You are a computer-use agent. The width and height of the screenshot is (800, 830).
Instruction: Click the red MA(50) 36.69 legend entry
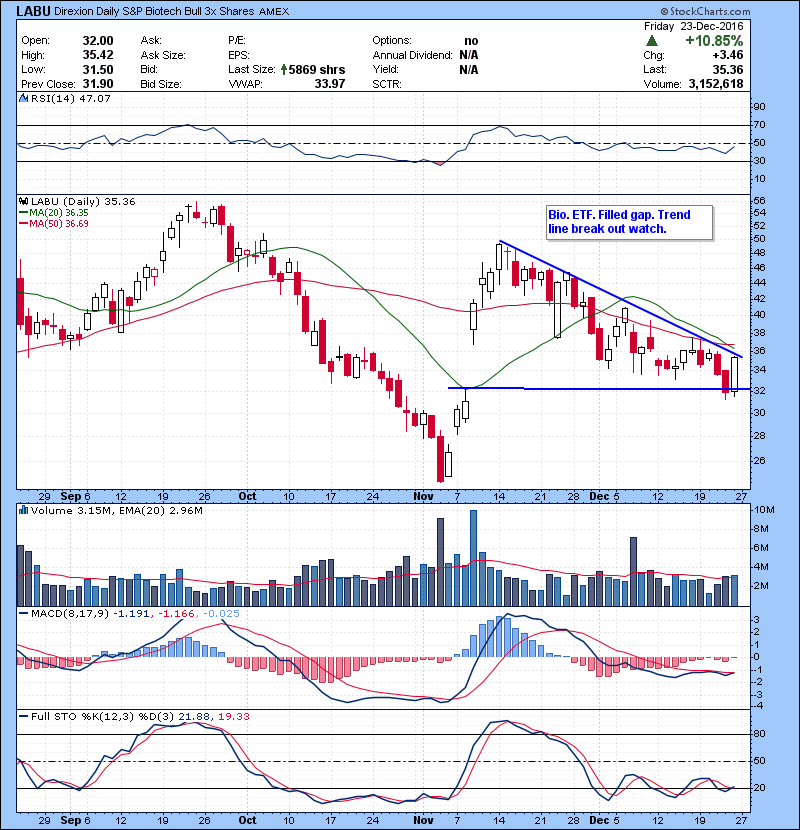point(53,224)
